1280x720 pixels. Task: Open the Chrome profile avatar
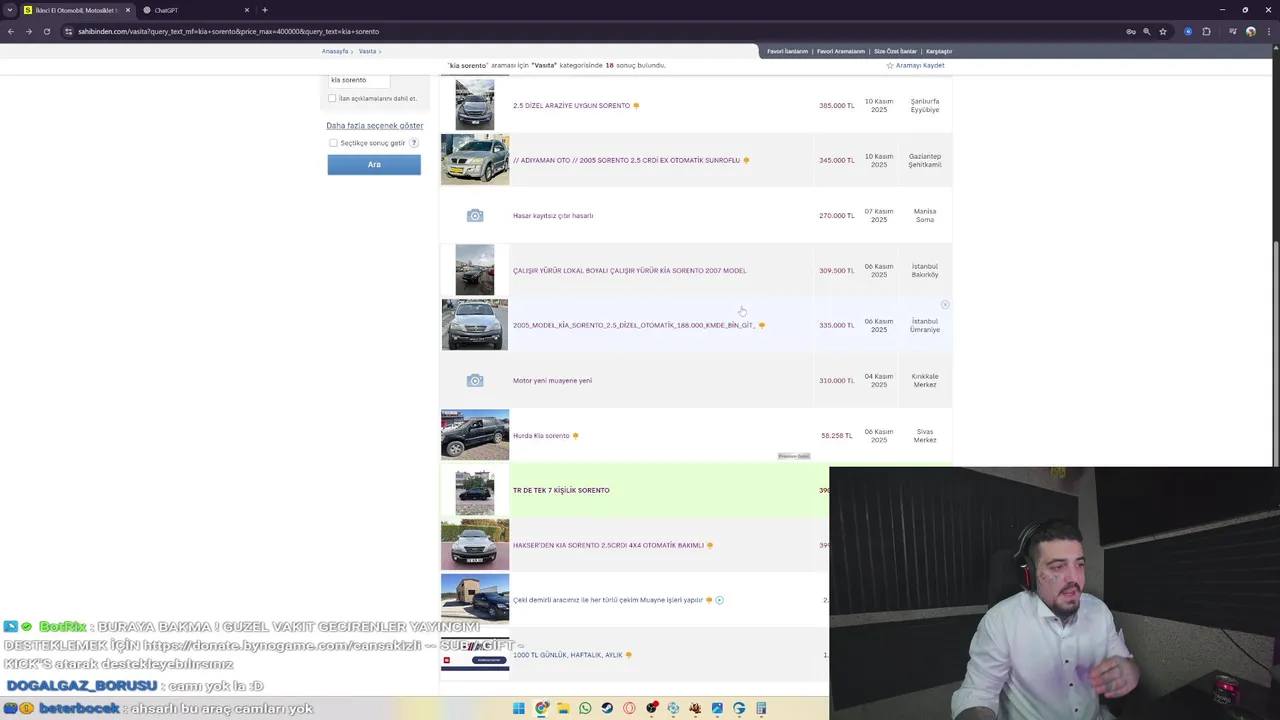[x=1251, y=31]
